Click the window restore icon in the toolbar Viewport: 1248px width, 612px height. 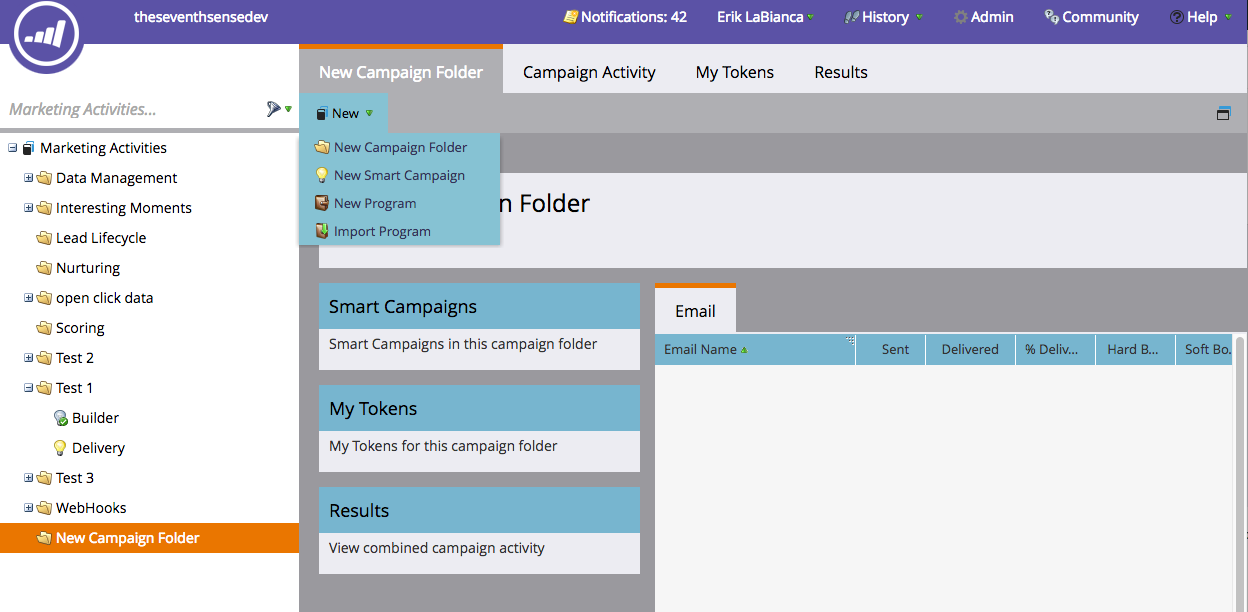pos(1223,114)
